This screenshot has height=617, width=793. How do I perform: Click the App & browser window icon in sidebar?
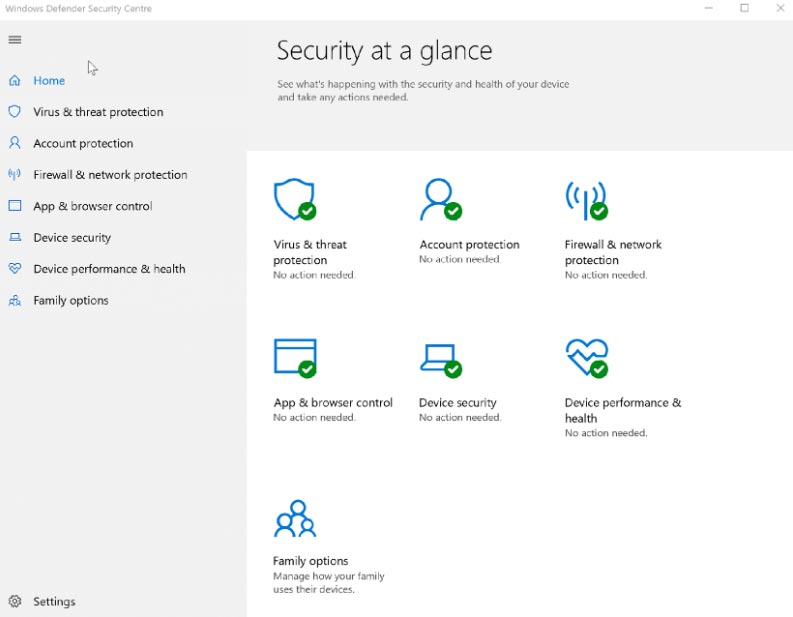pyautogui.click(x=15, y=205)
